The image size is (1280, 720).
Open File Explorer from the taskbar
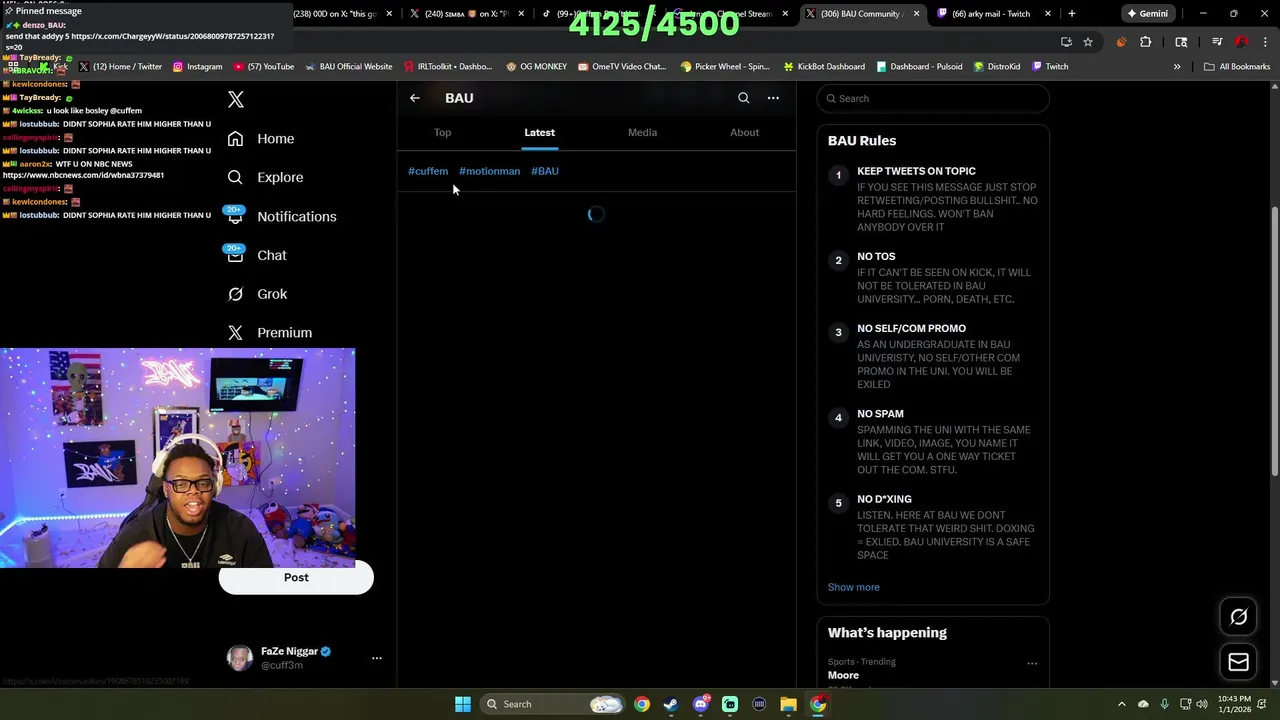pos(789,704)
